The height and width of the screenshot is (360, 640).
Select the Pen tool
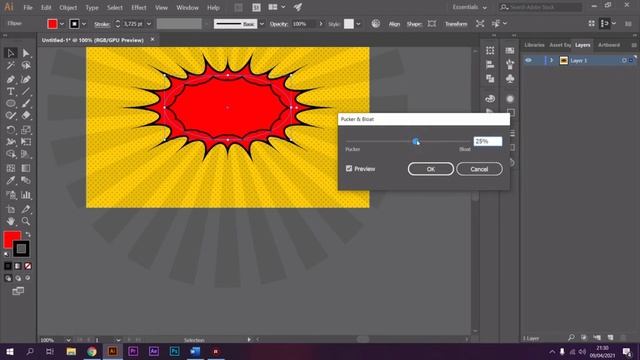coord(11,79)
